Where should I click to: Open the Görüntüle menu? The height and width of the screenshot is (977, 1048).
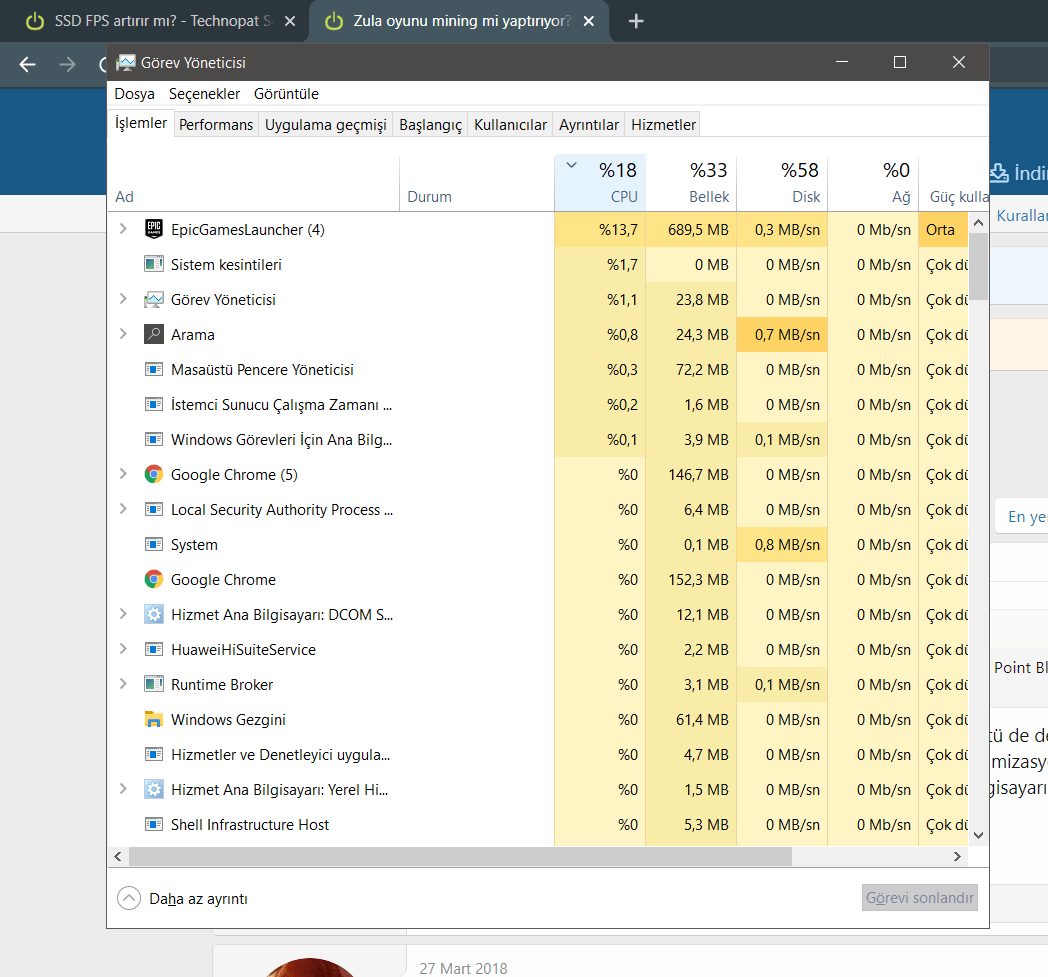(x=286, y=94)
